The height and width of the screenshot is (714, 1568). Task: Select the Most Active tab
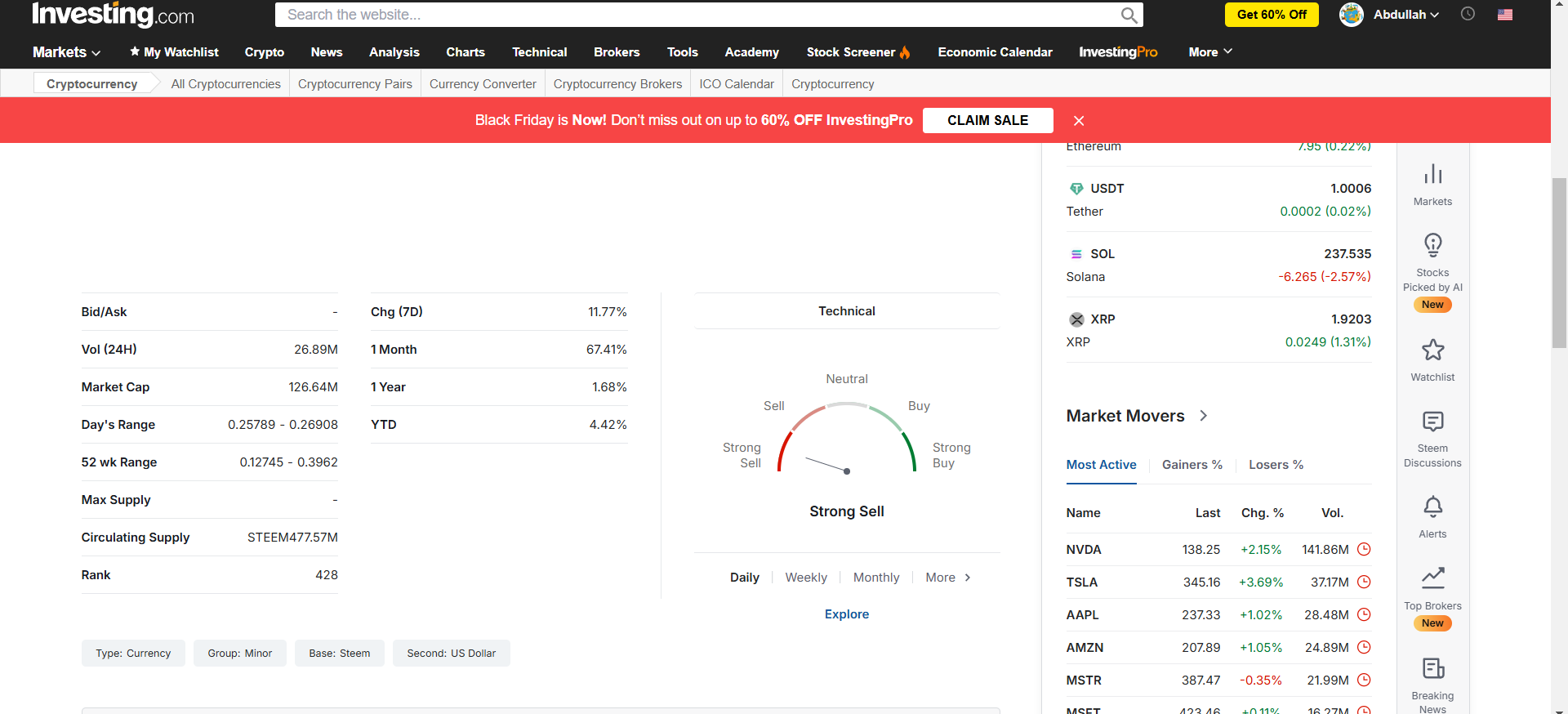coord(1102,465)
